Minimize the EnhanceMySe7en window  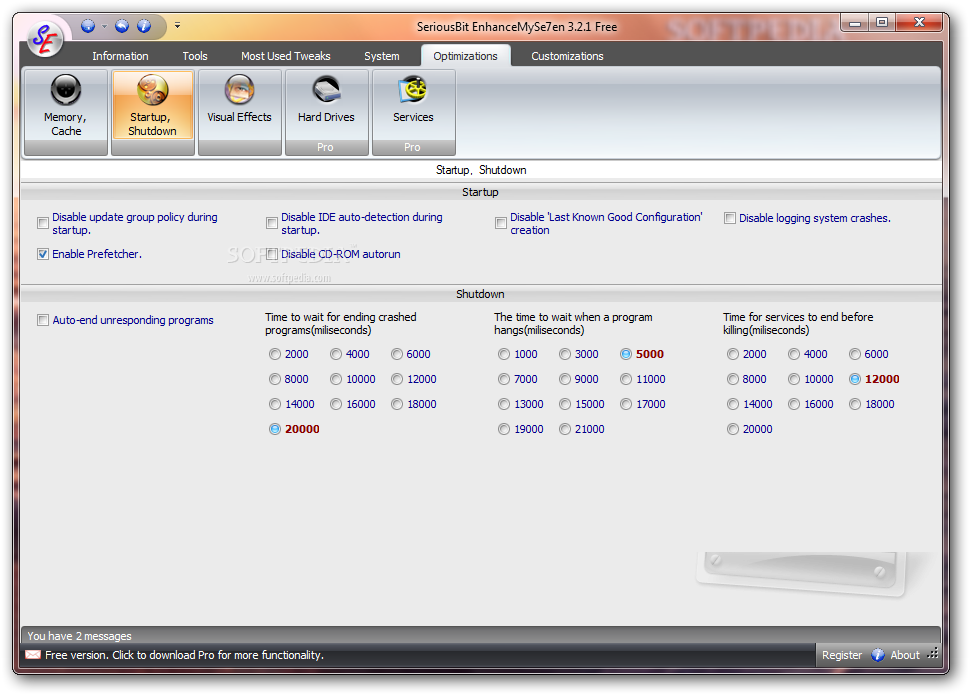click(x=855, y=23)
